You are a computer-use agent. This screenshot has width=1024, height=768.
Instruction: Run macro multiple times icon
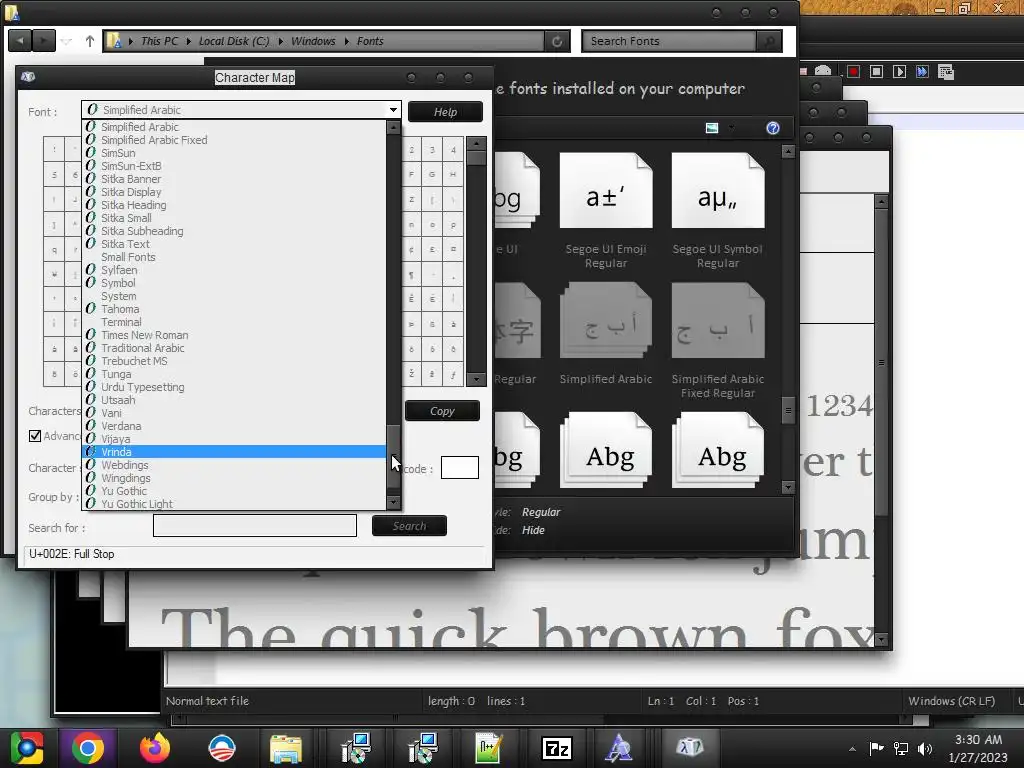coord(922,72)
